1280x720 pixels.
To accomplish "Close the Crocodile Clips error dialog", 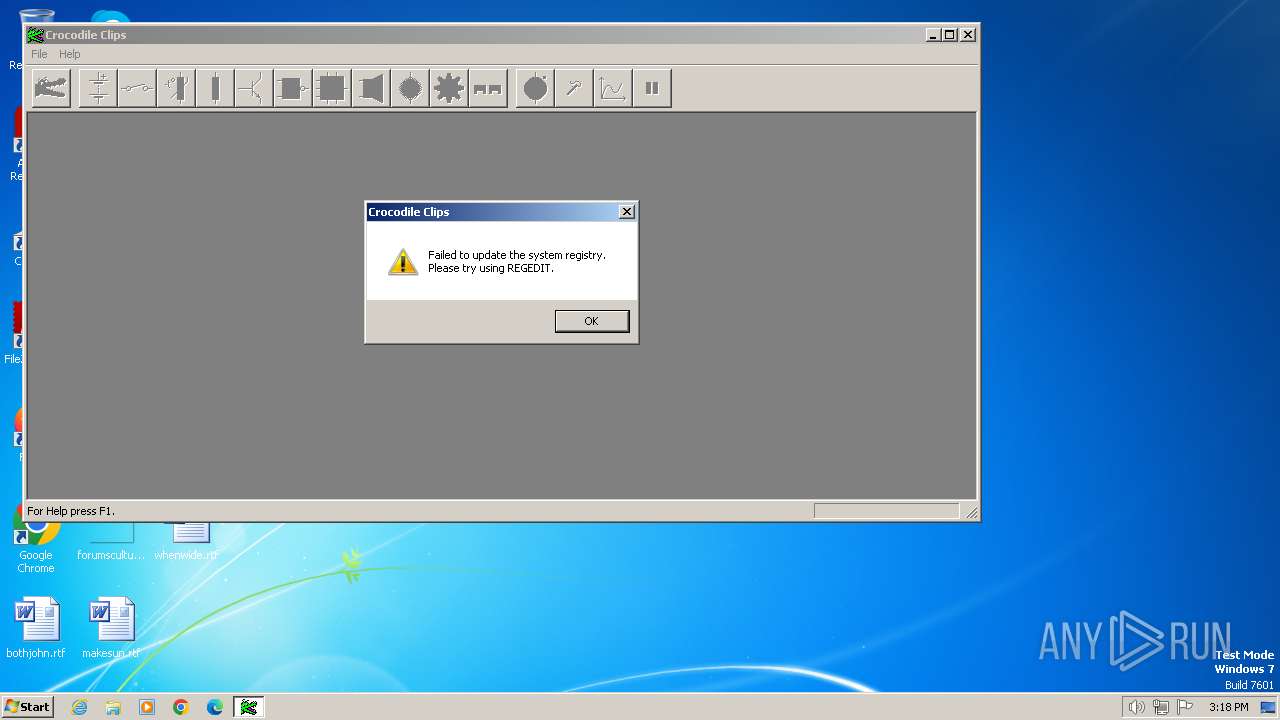I will pyautogui.click(x=627, y=212).
